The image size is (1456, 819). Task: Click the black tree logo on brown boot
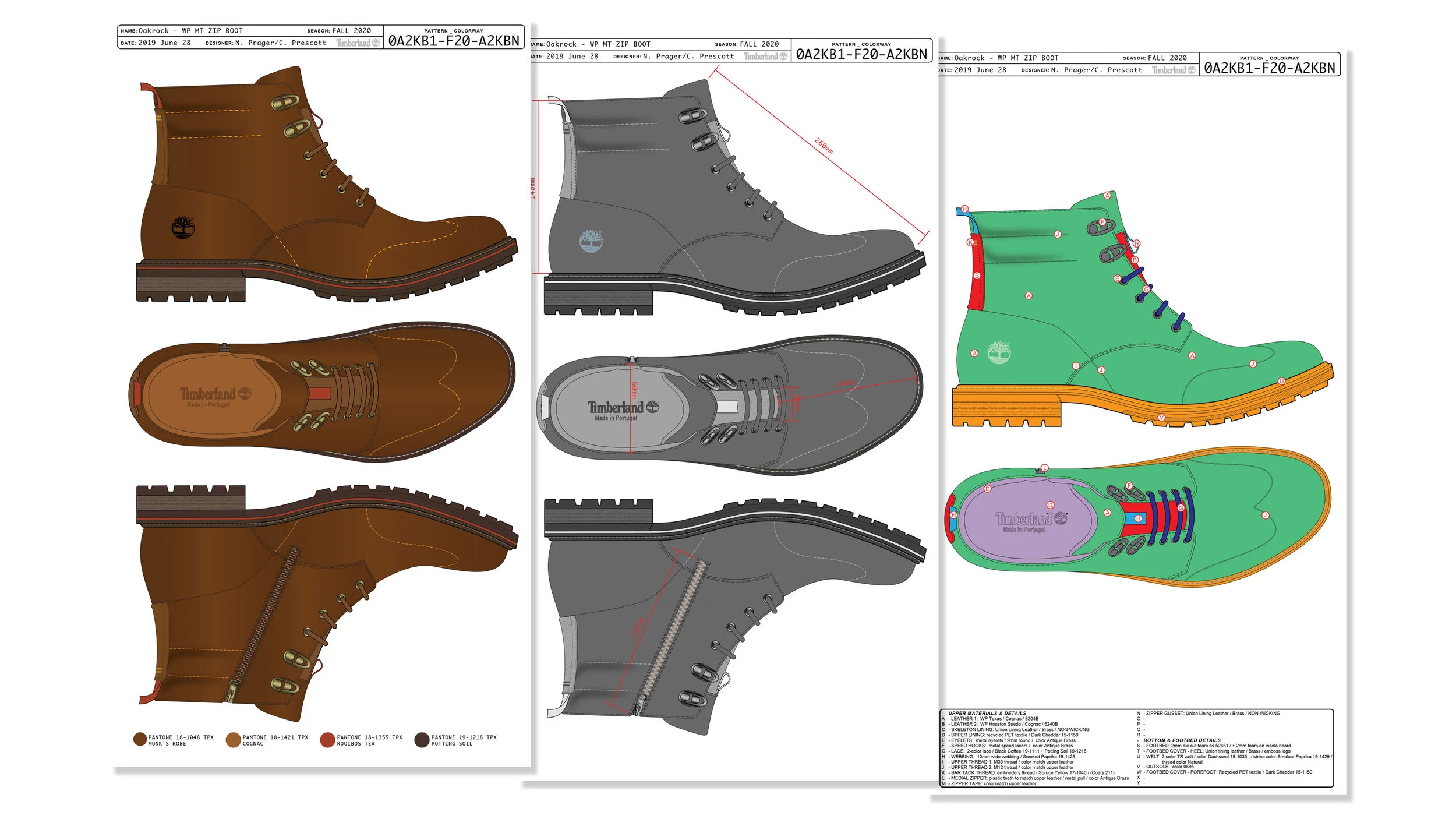coord(183,227)
